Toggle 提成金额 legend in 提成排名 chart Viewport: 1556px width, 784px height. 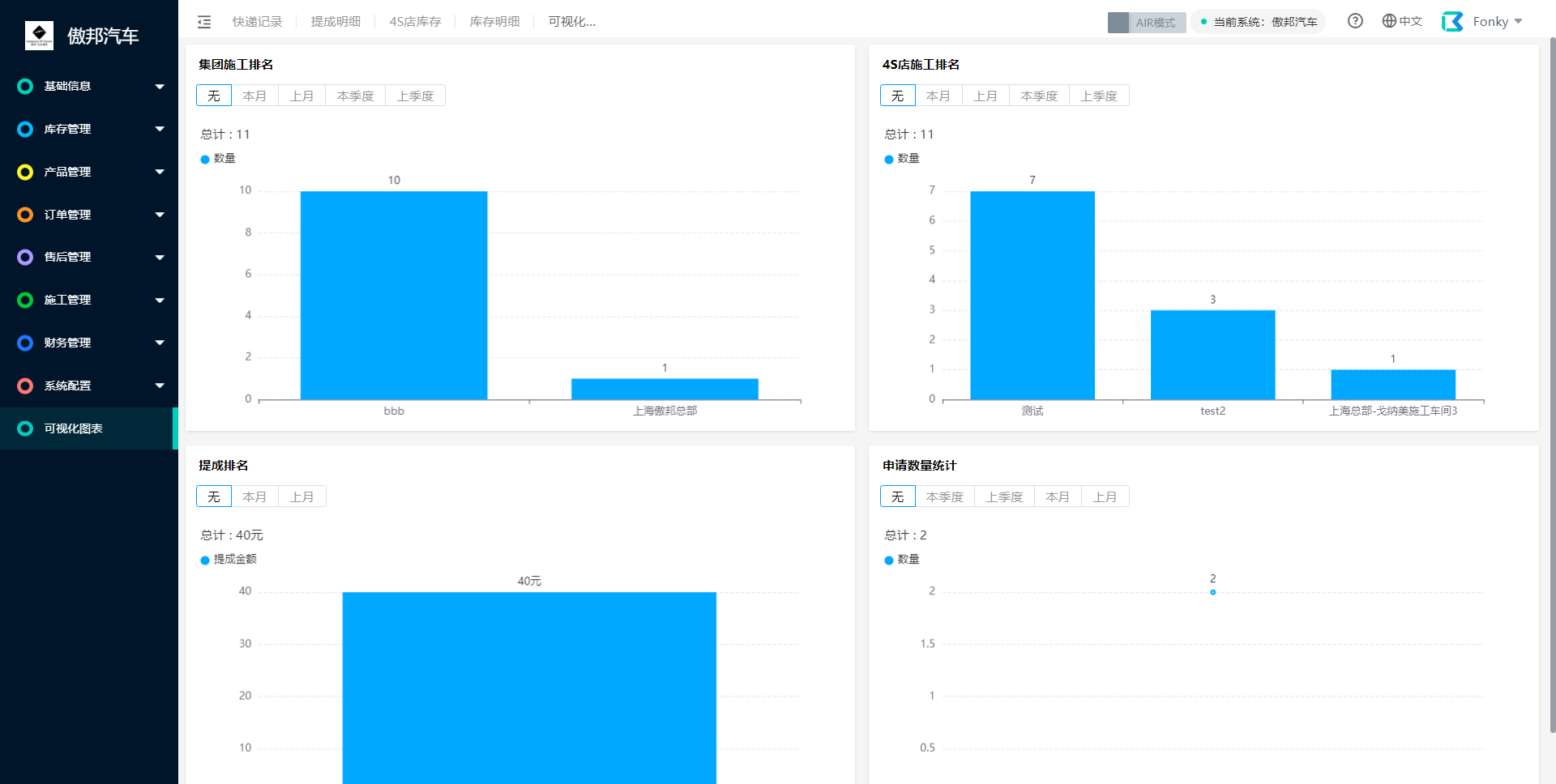(229, 560)
